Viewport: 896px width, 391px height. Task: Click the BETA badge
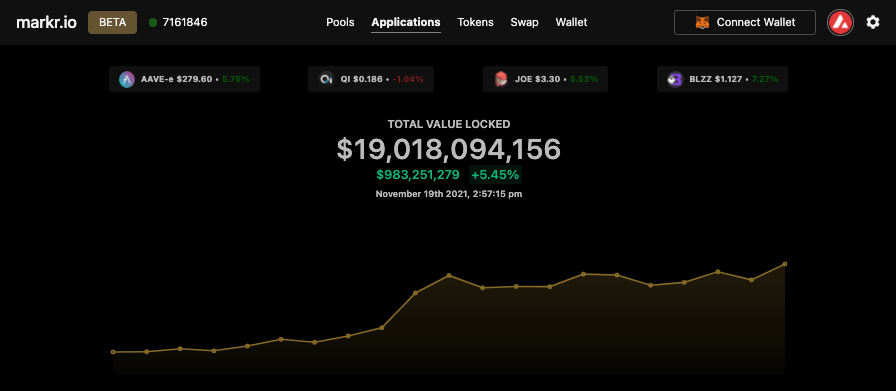tap(113, 22)
